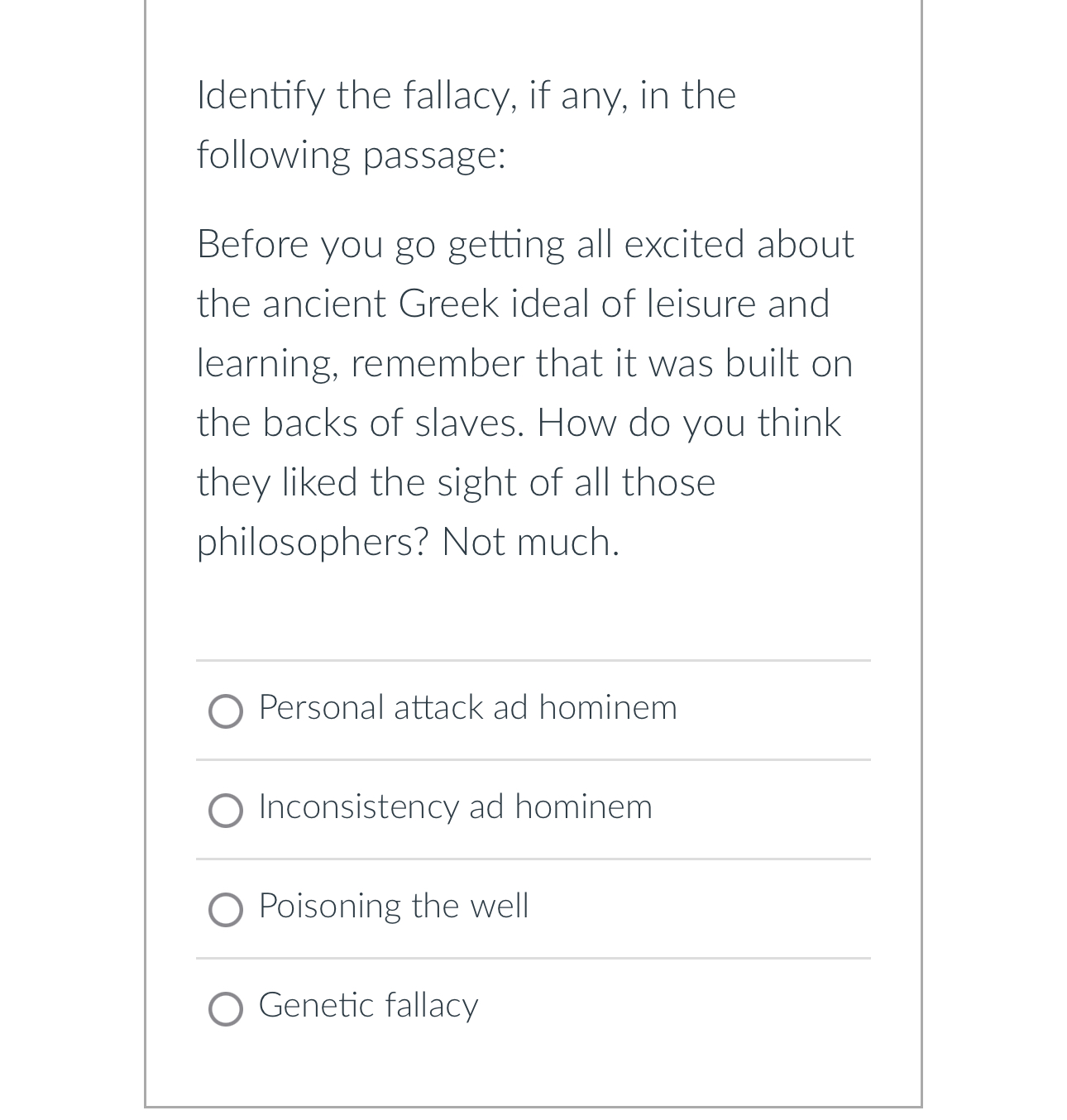Select the Poisoning the well radio button
This screenshot has height=1120, width=1067.
[x=224, y=910]
